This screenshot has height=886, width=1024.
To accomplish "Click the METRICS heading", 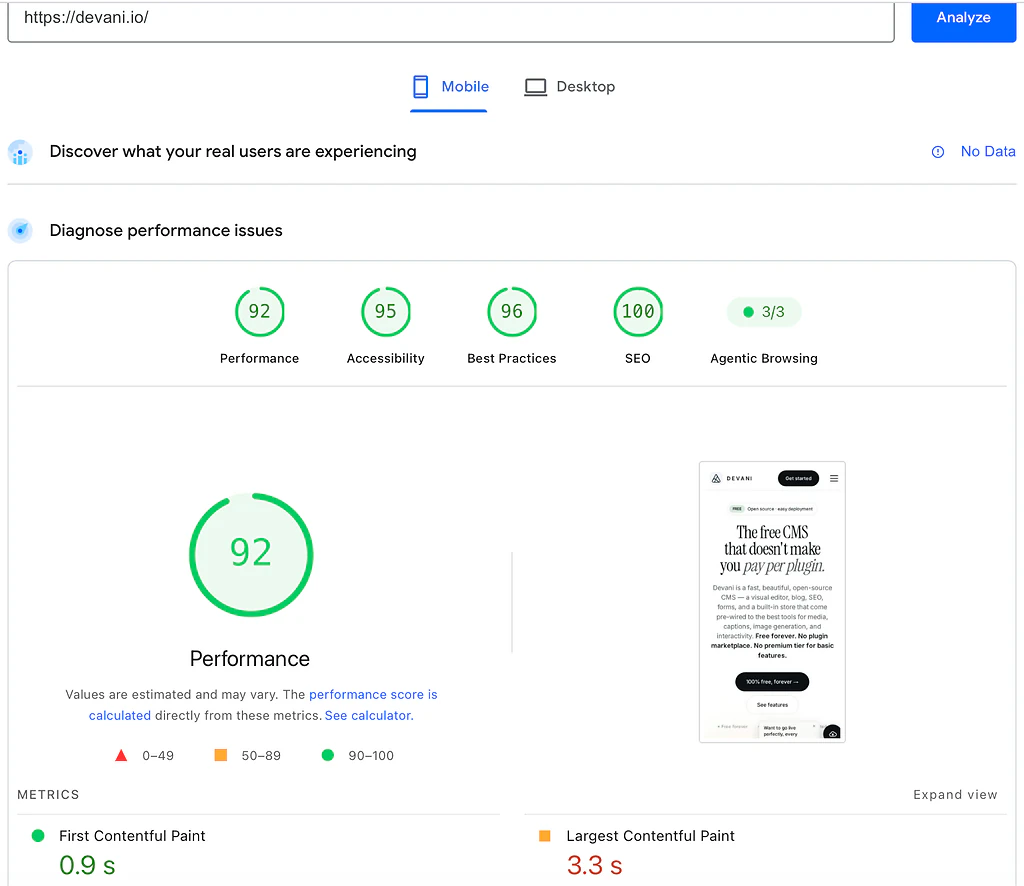I will 48,795.
